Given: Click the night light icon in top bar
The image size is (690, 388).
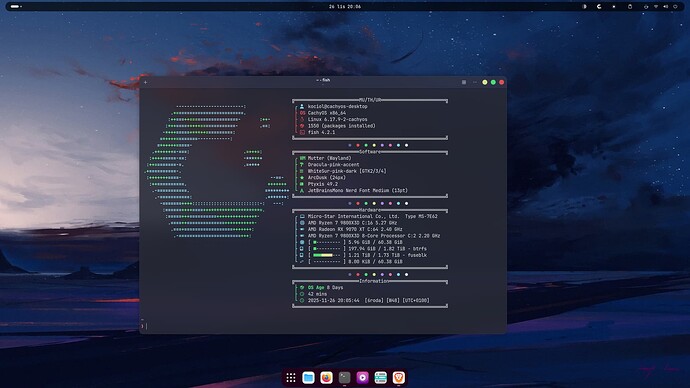Looking at the screenshot, I should tap(584, 7).
